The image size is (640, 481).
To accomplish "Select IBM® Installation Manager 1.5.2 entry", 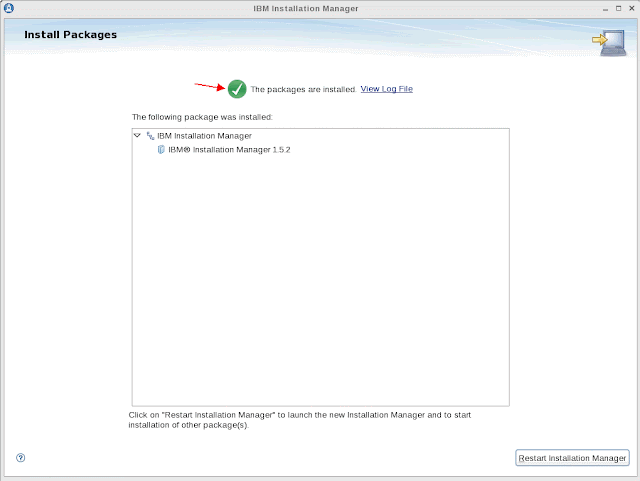I will [x=229, y=149].
